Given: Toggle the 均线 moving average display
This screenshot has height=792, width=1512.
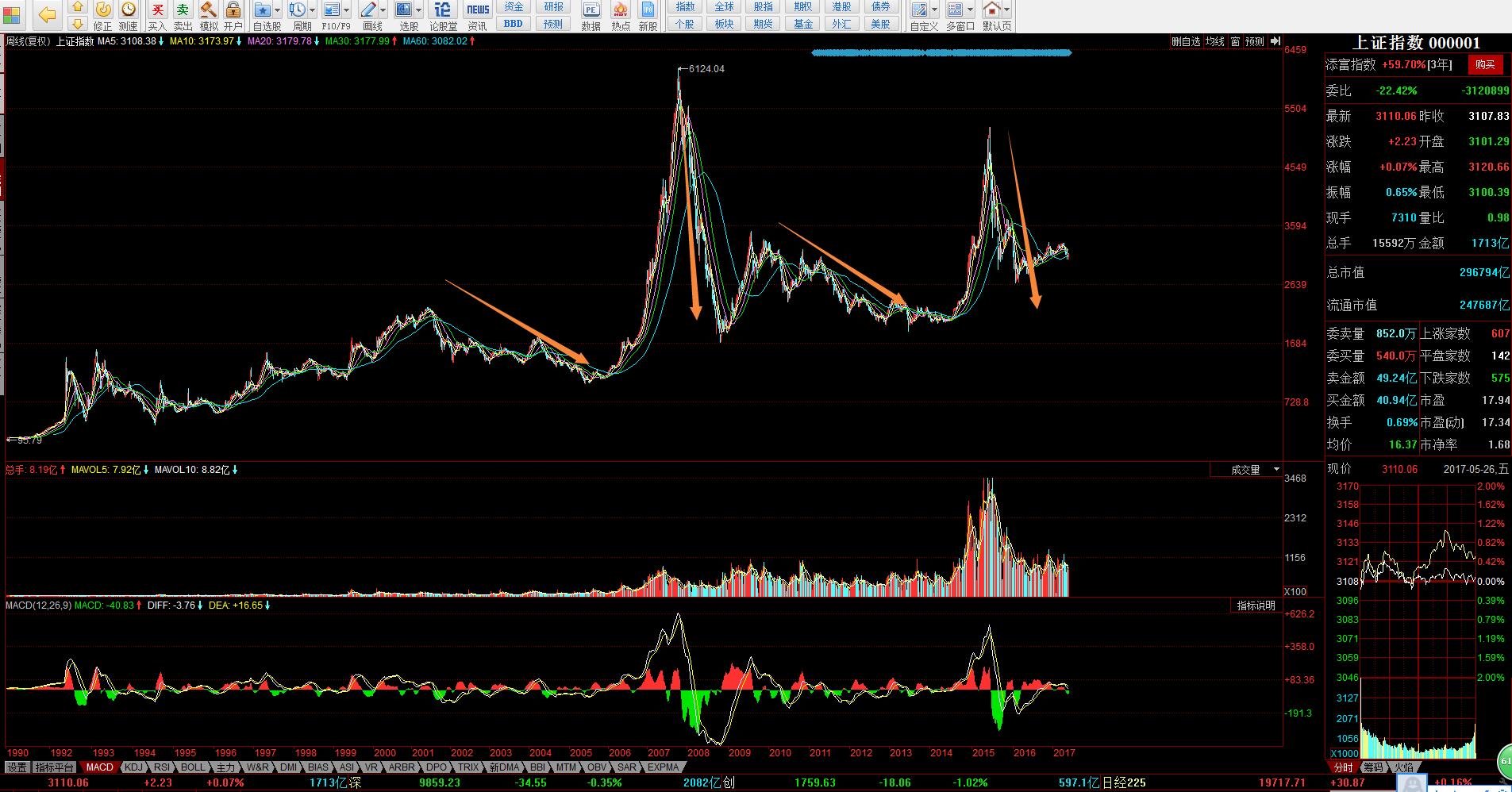Looking at the screenshot, I should (1214, 42).
